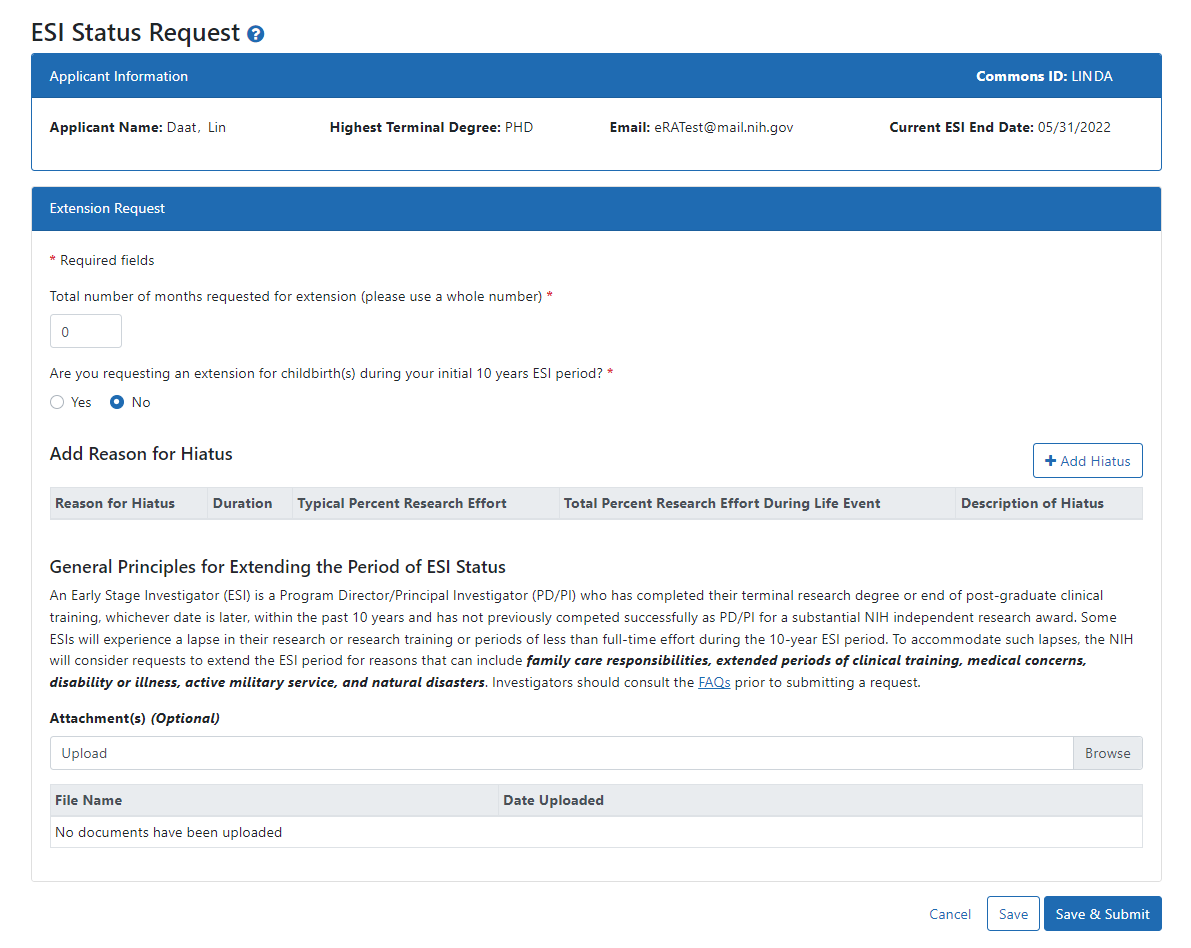
Task: Click Total Percent Research Effort During Life Event header
Action: tap(757, 504)
